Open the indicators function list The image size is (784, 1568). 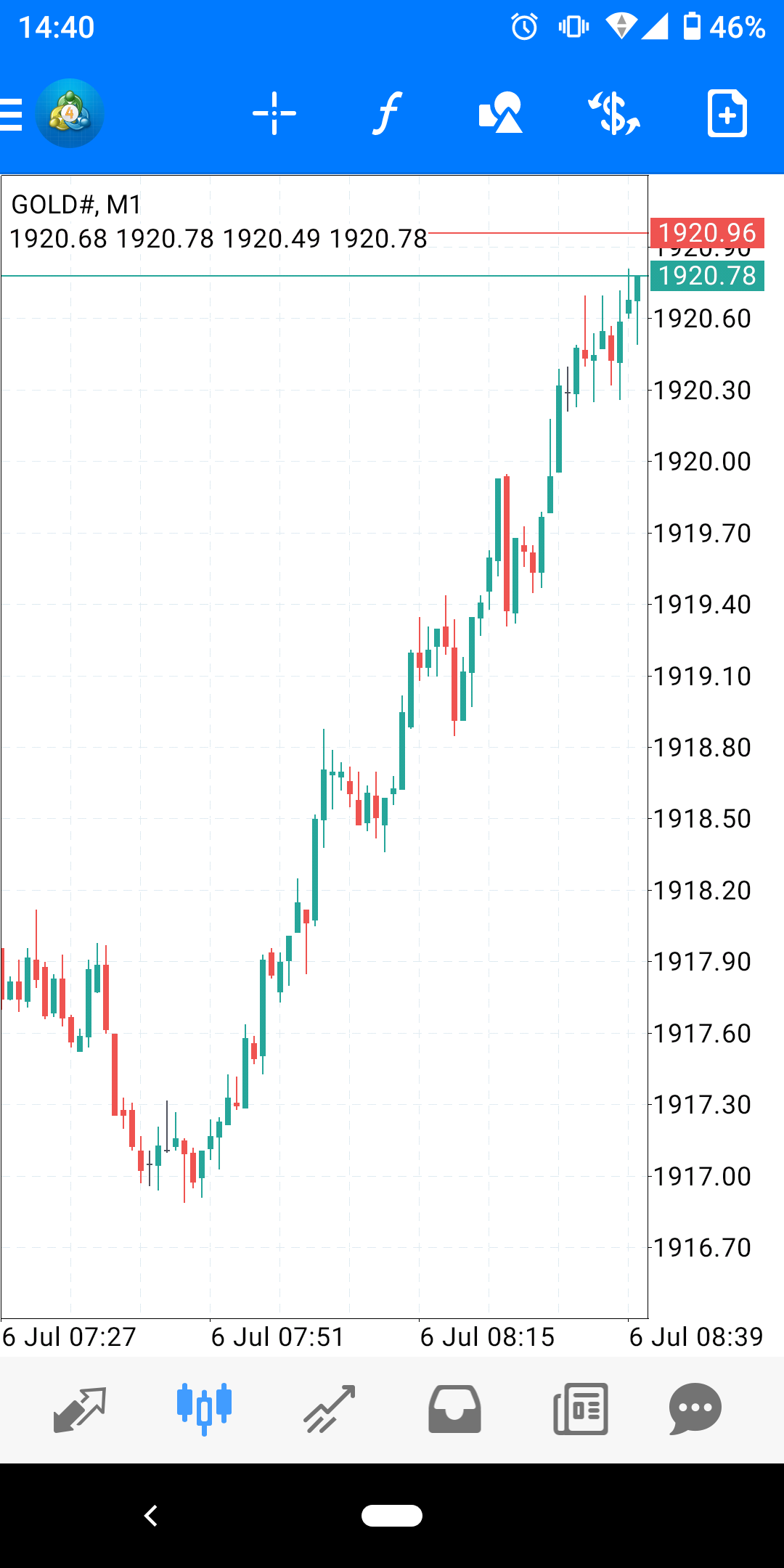click(387, 114)
